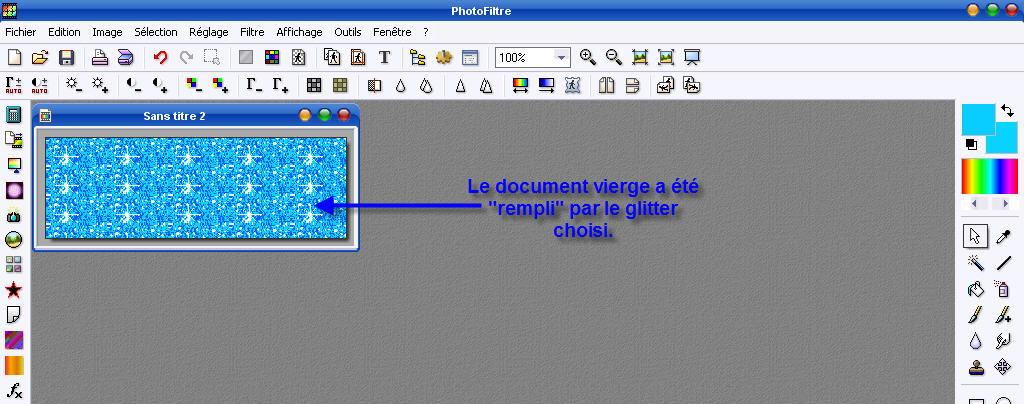1024x404 pixels.
Task: Open the 100% zoom level dropdown
Action: pos(561,58)
